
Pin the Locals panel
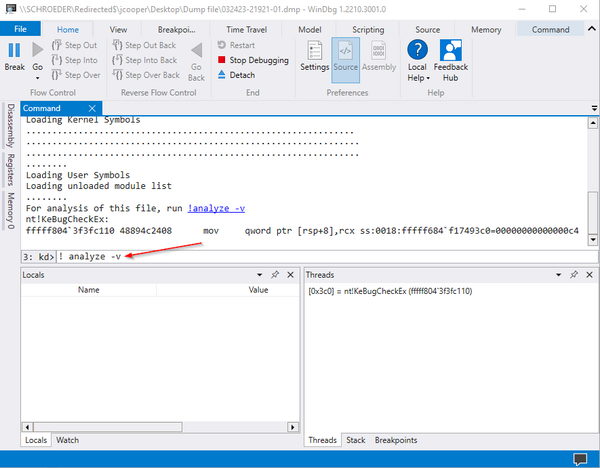[x=275, y=275]
